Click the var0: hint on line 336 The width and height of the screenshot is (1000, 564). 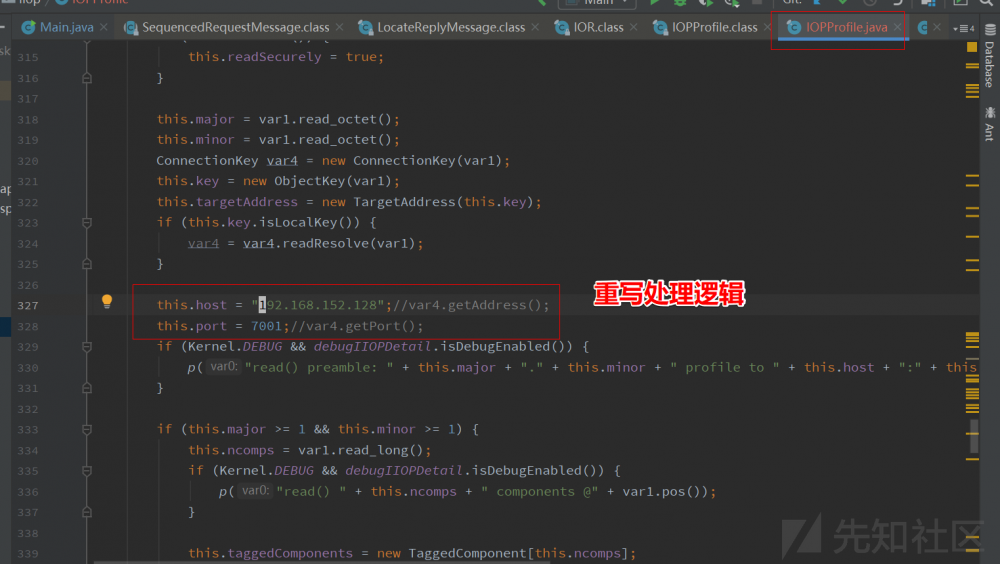coord(255,491)
